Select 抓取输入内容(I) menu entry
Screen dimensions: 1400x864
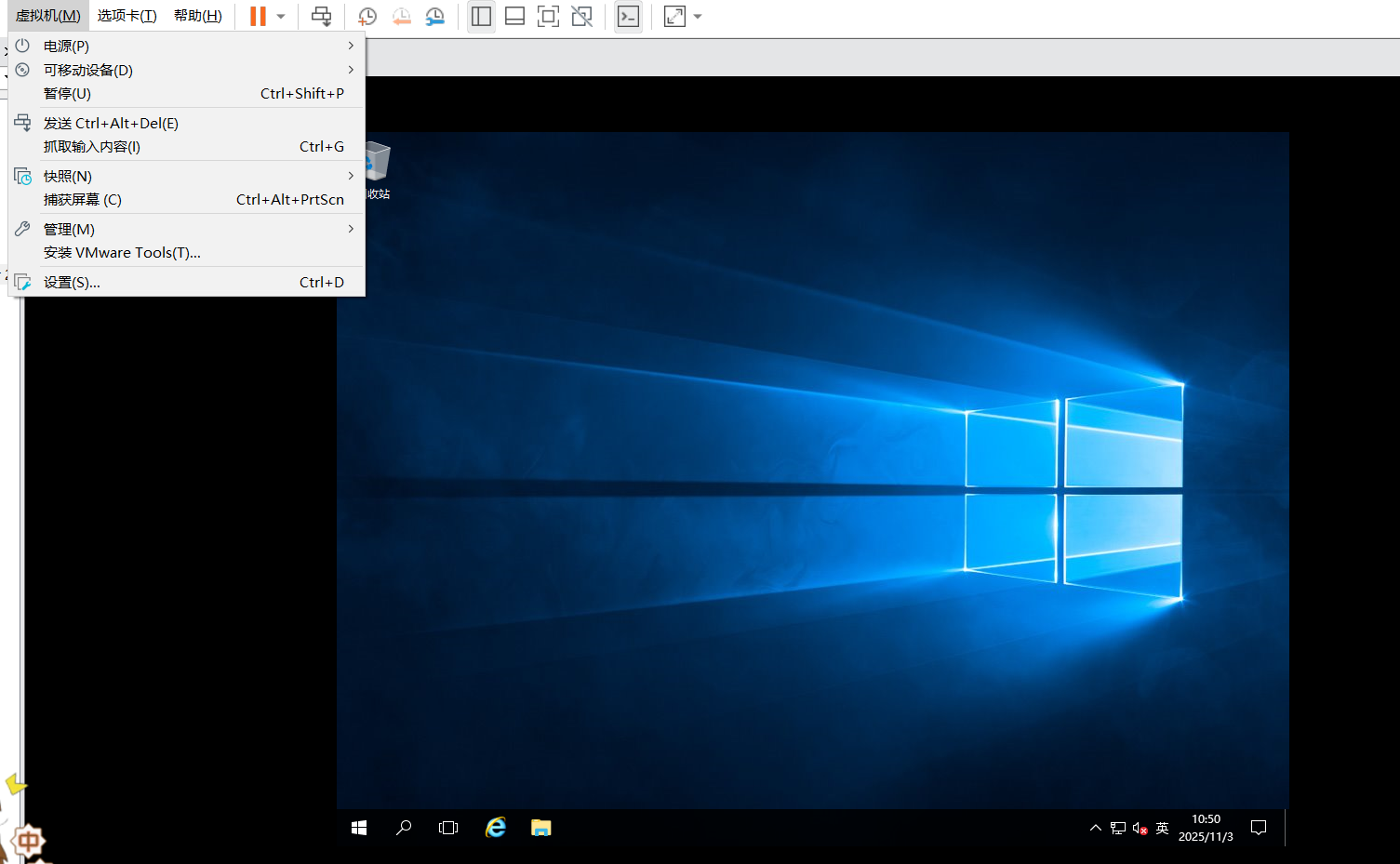tap(186, 147)
